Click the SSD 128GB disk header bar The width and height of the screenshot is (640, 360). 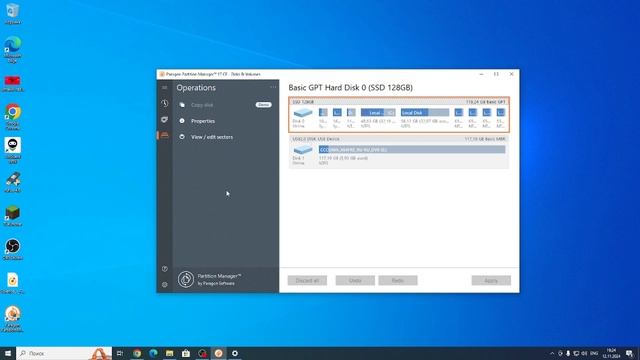click(399, 102)
